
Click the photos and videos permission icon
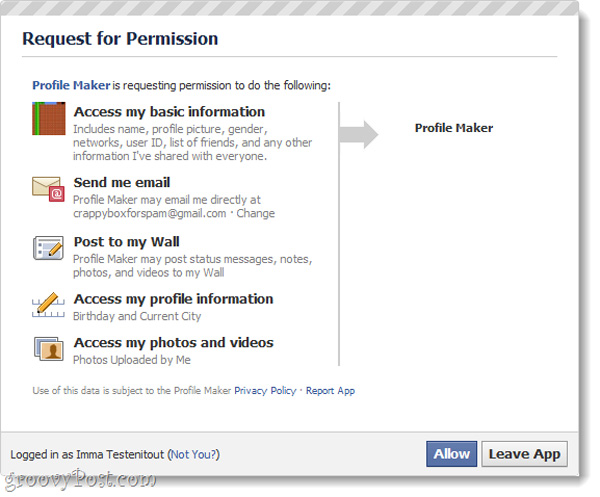pyautogui.click(x=48, y=348)
